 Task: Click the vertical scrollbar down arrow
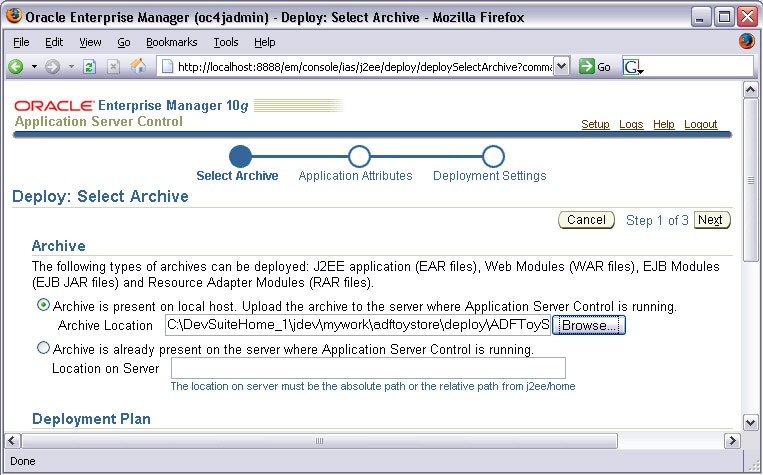(750, 422)
